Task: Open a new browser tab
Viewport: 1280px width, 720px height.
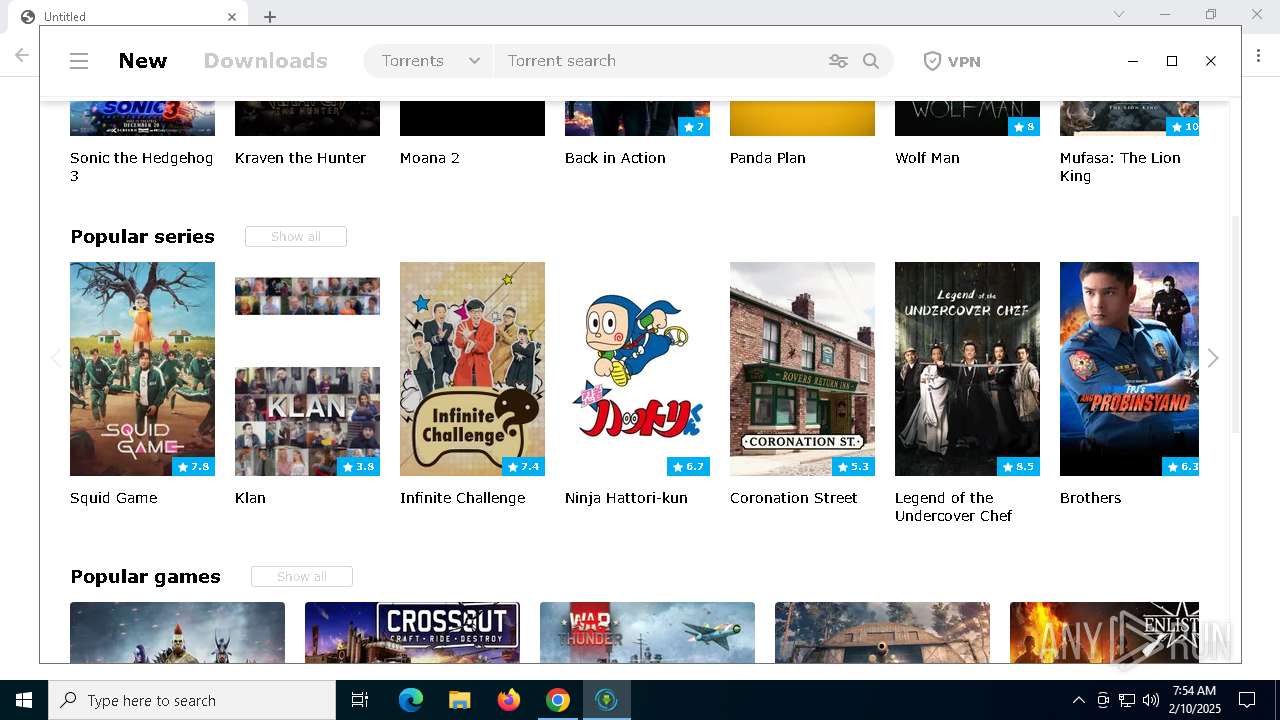Action: point(270,16)
